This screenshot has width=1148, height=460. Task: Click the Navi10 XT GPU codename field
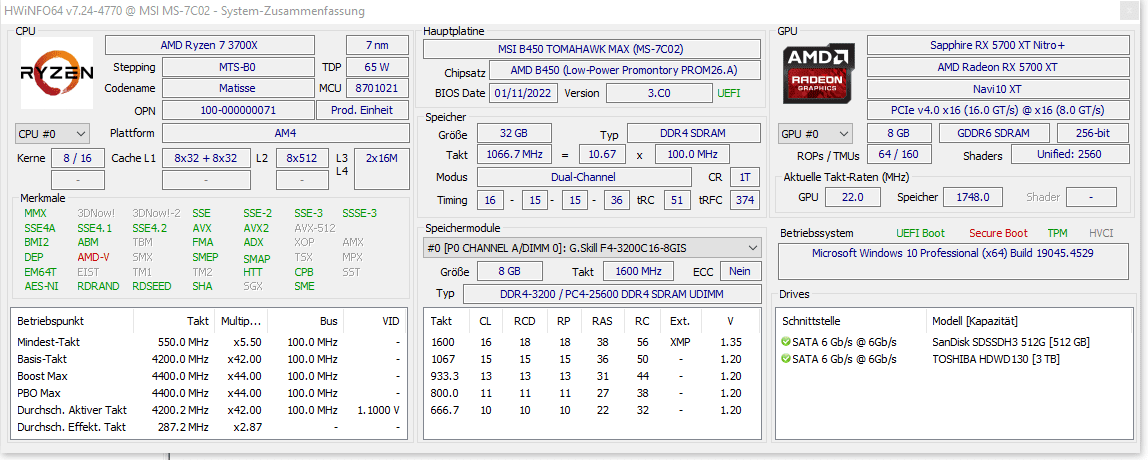(x=998, y=89)
